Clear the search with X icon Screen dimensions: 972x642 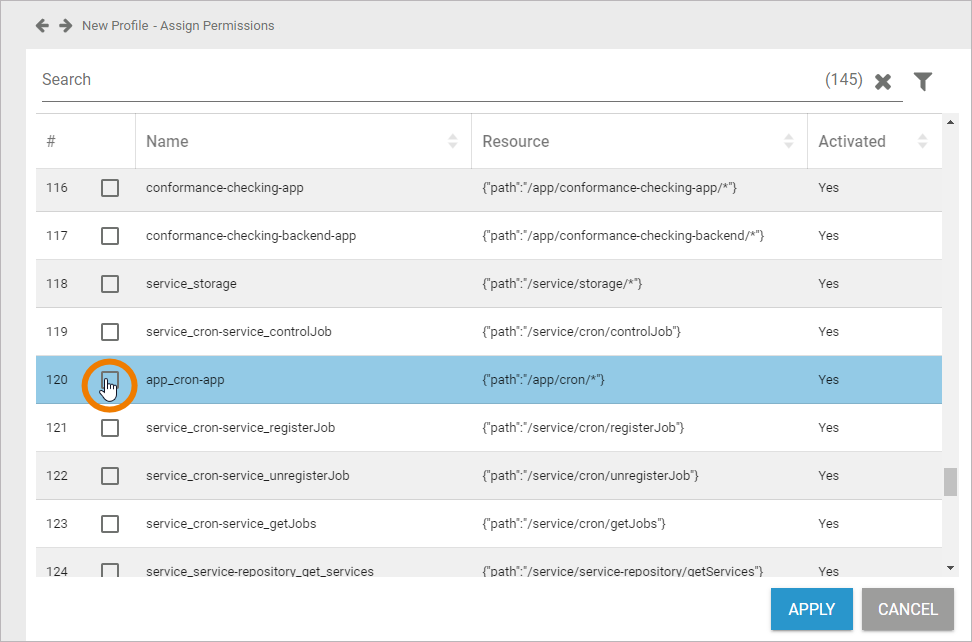point(883,82)
